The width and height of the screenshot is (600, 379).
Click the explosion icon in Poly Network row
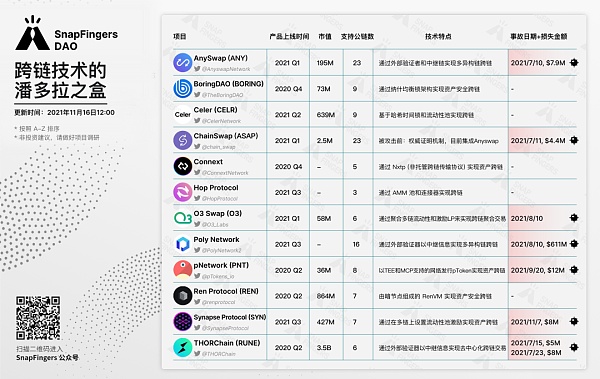574,243
